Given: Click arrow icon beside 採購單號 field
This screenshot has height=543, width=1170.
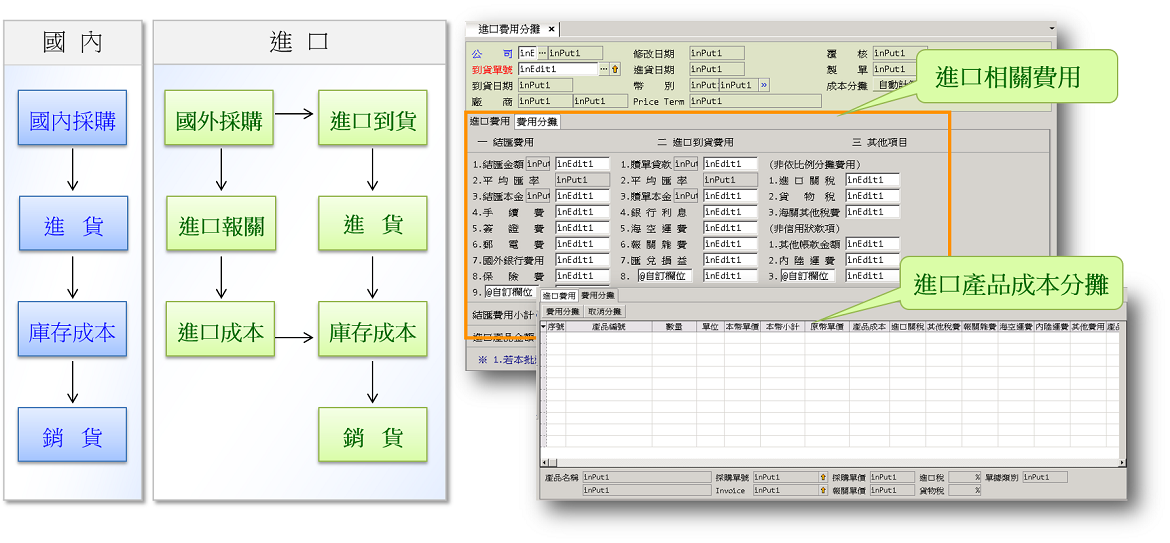Looking at the screenshot, I should (823, 478).
